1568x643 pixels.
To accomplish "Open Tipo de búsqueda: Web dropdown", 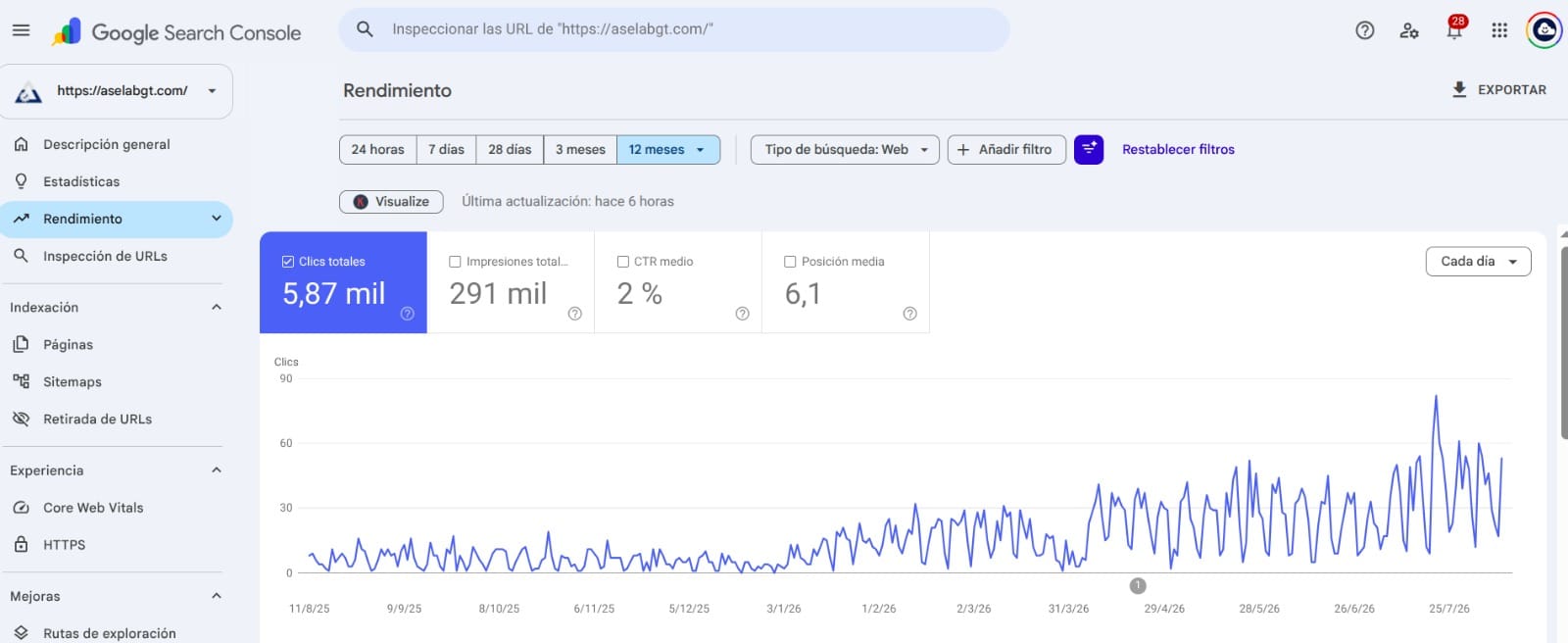I will pos(845,149).
